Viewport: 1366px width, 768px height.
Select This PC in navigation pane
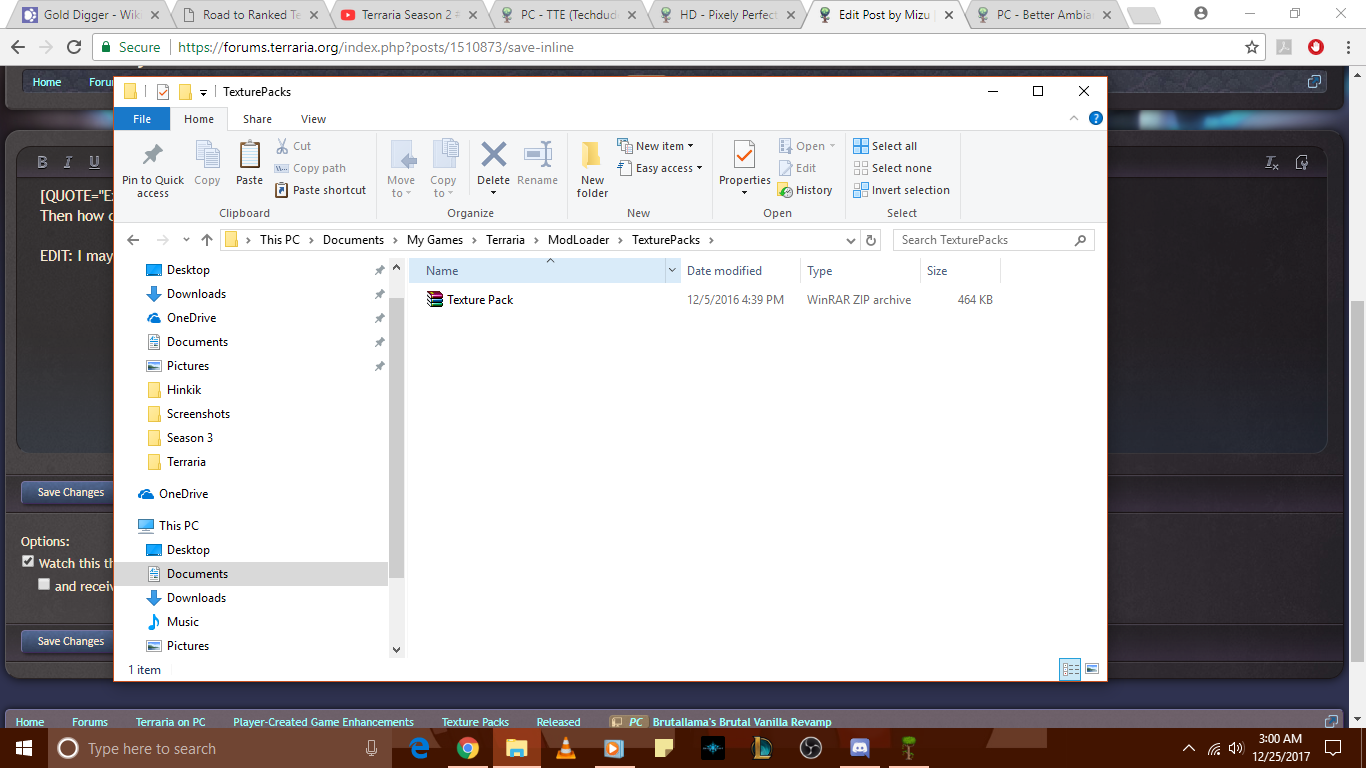[x=178, y=525]
